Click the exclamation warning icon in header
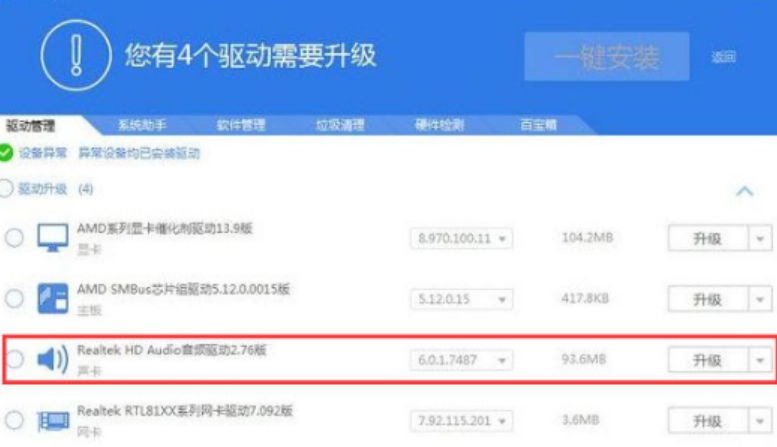Viewport: 777px width, 447px height. 75,53
